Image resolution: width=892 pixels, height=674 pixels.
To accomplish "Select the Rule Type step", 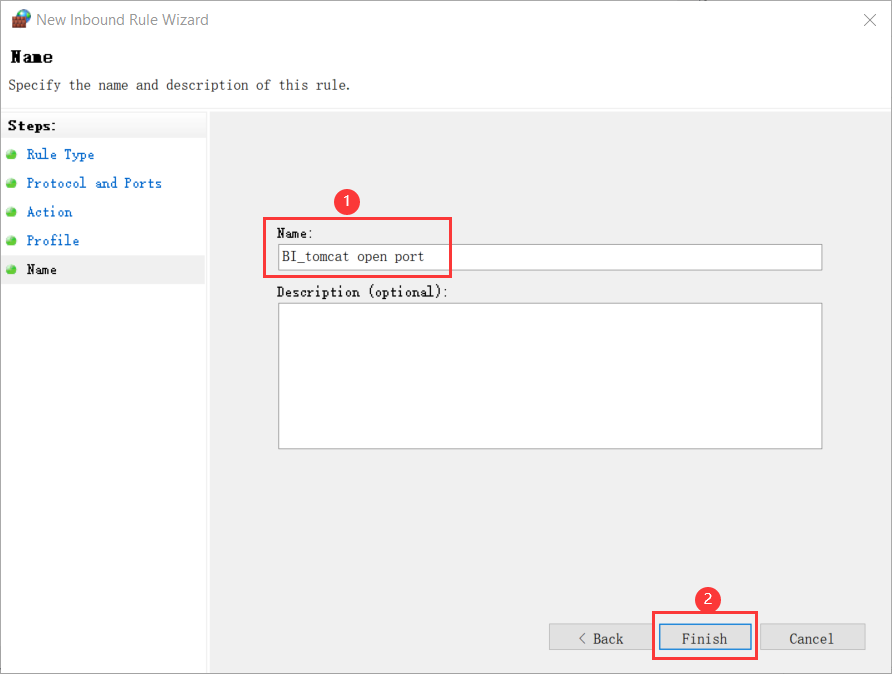I will (x=60, y=154).
